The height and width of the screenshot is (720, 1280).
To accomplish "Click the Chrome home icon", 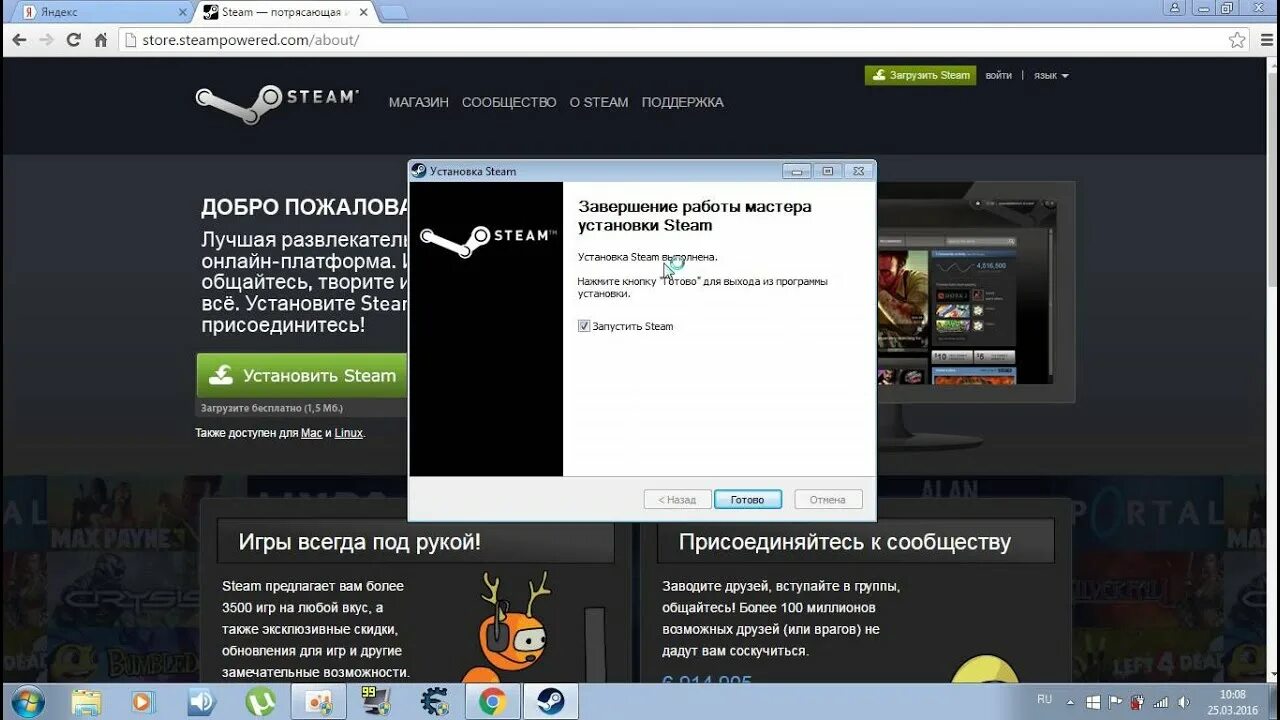I will click(x=101, y=40).
